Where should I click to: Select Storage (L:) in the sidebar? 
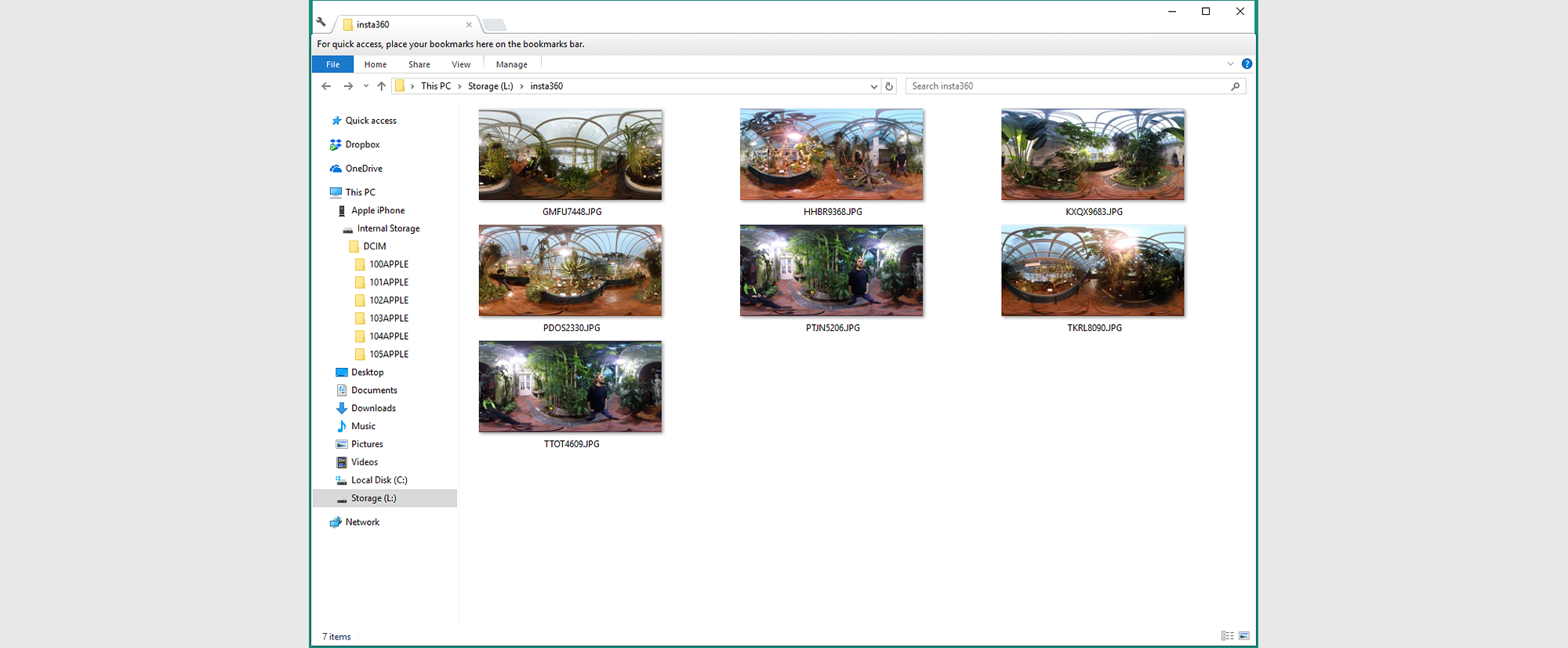385,498
